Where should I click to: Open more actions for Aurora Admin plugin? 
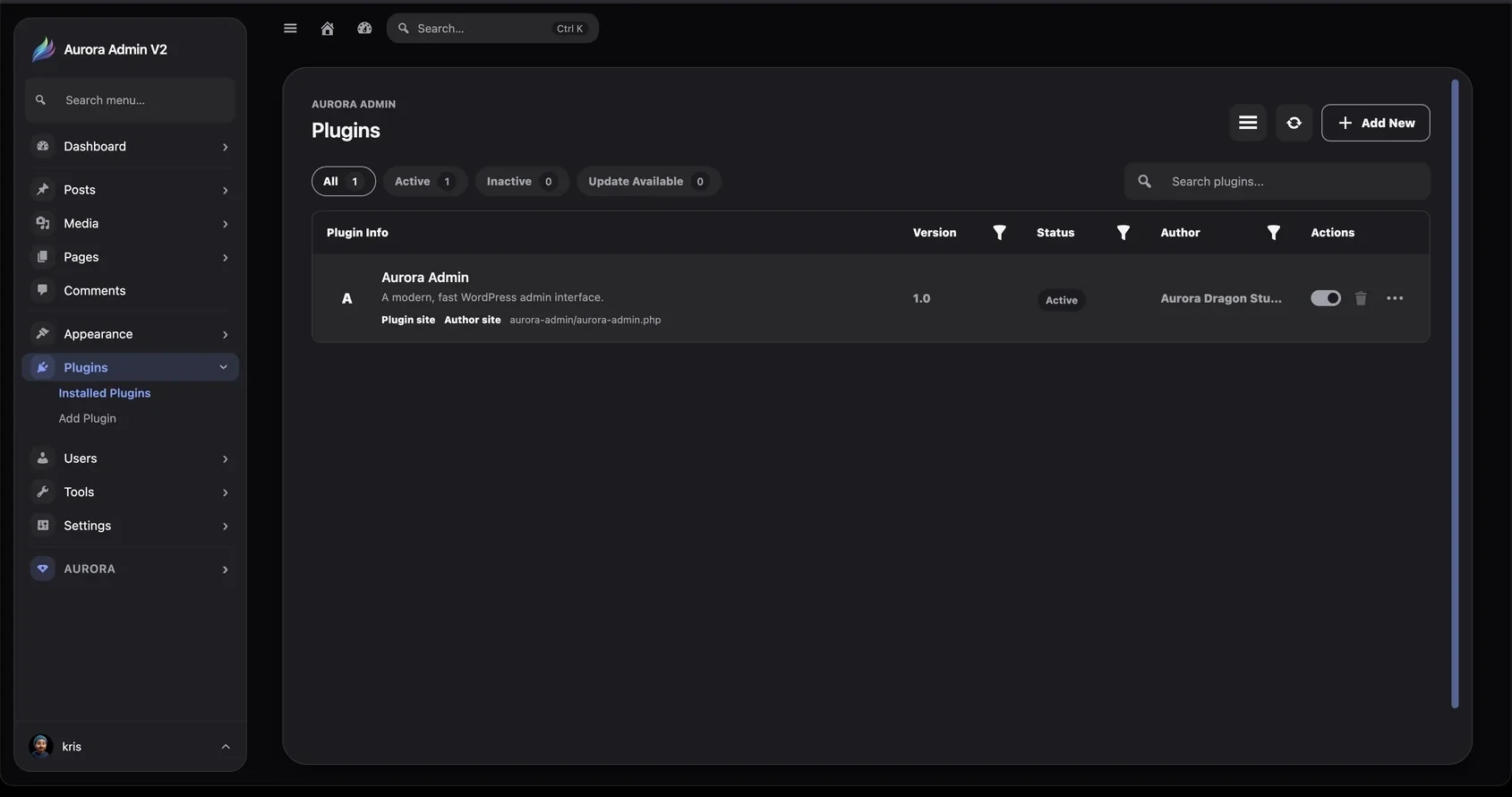coord(1395,298)
